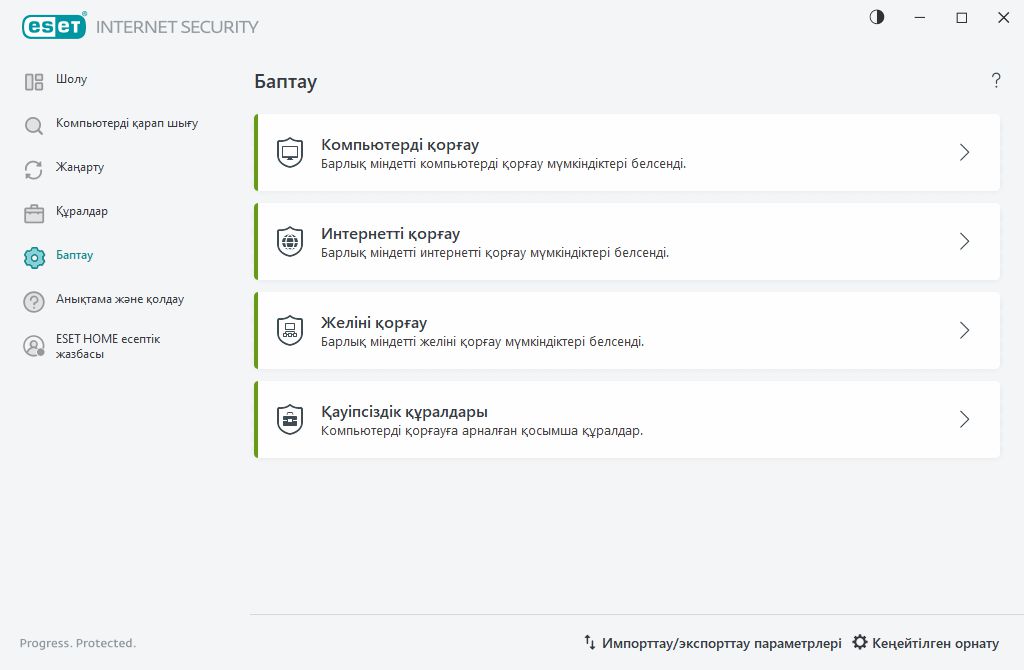Click the question mark help button top right
Screen dimensions: 1024x670
pyautogui.click(x=996, y=81)
